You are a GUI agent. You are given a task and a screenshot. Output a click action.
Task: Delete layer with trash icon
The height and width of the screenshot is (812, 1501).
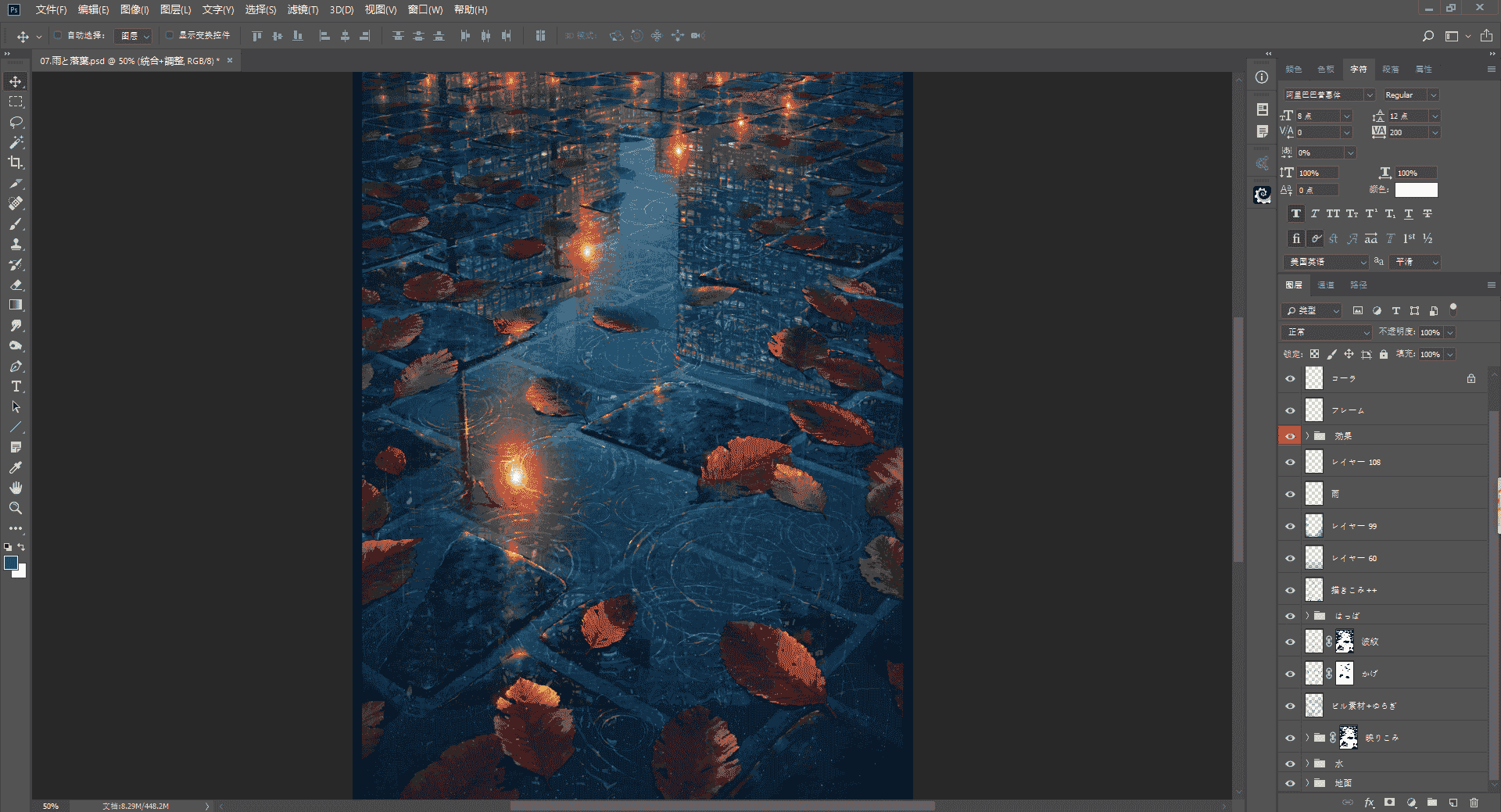tap(1474, 802)
